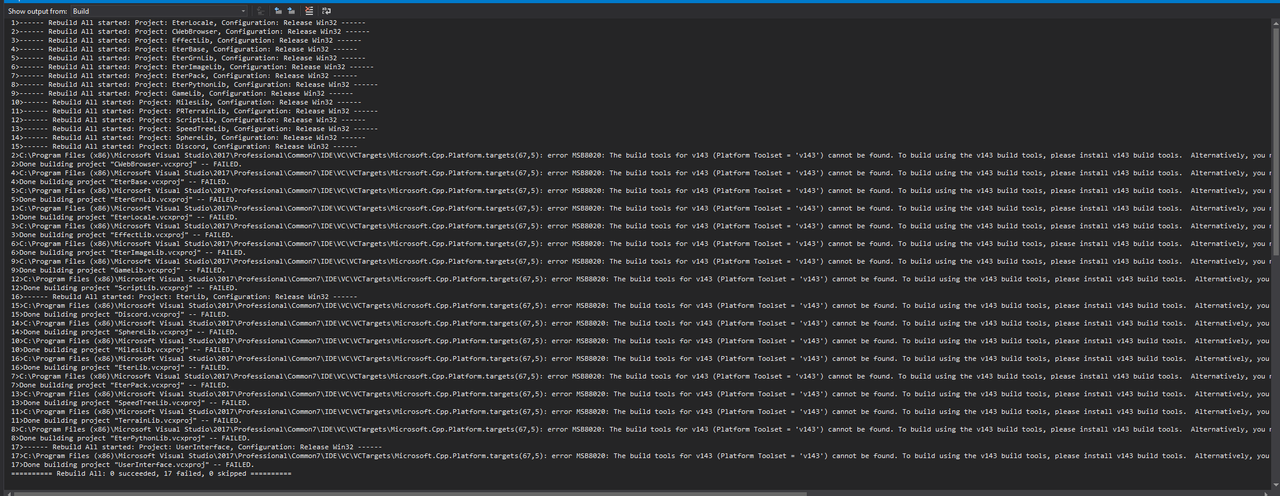This screenshot has height=496, width=1280.
Task: Click 'Done building project "EterBase.vcxproj" -- FAILED.'
Action: pos(120,181)
